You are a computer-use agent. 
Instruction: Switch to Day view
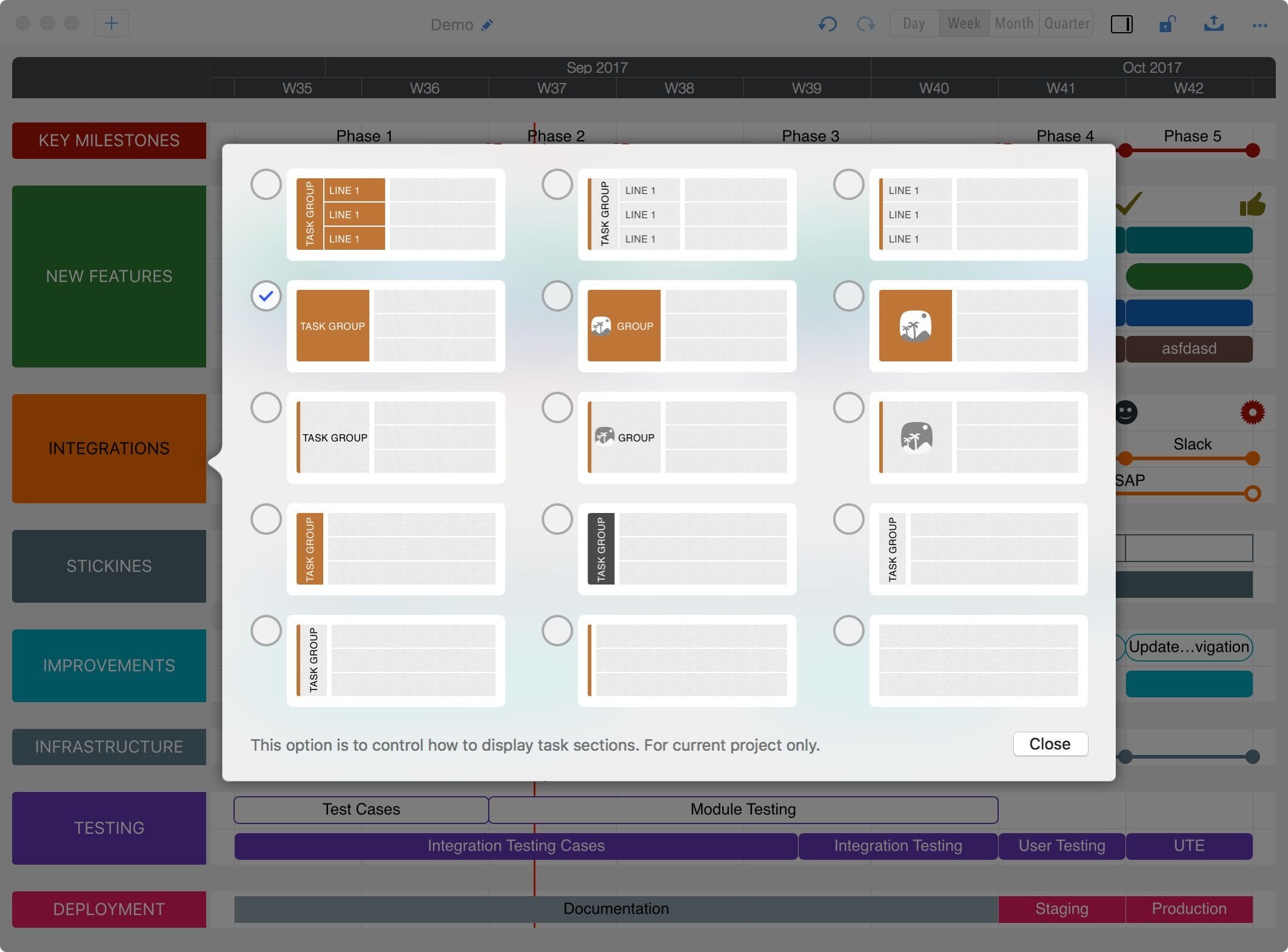coord(914,24)
